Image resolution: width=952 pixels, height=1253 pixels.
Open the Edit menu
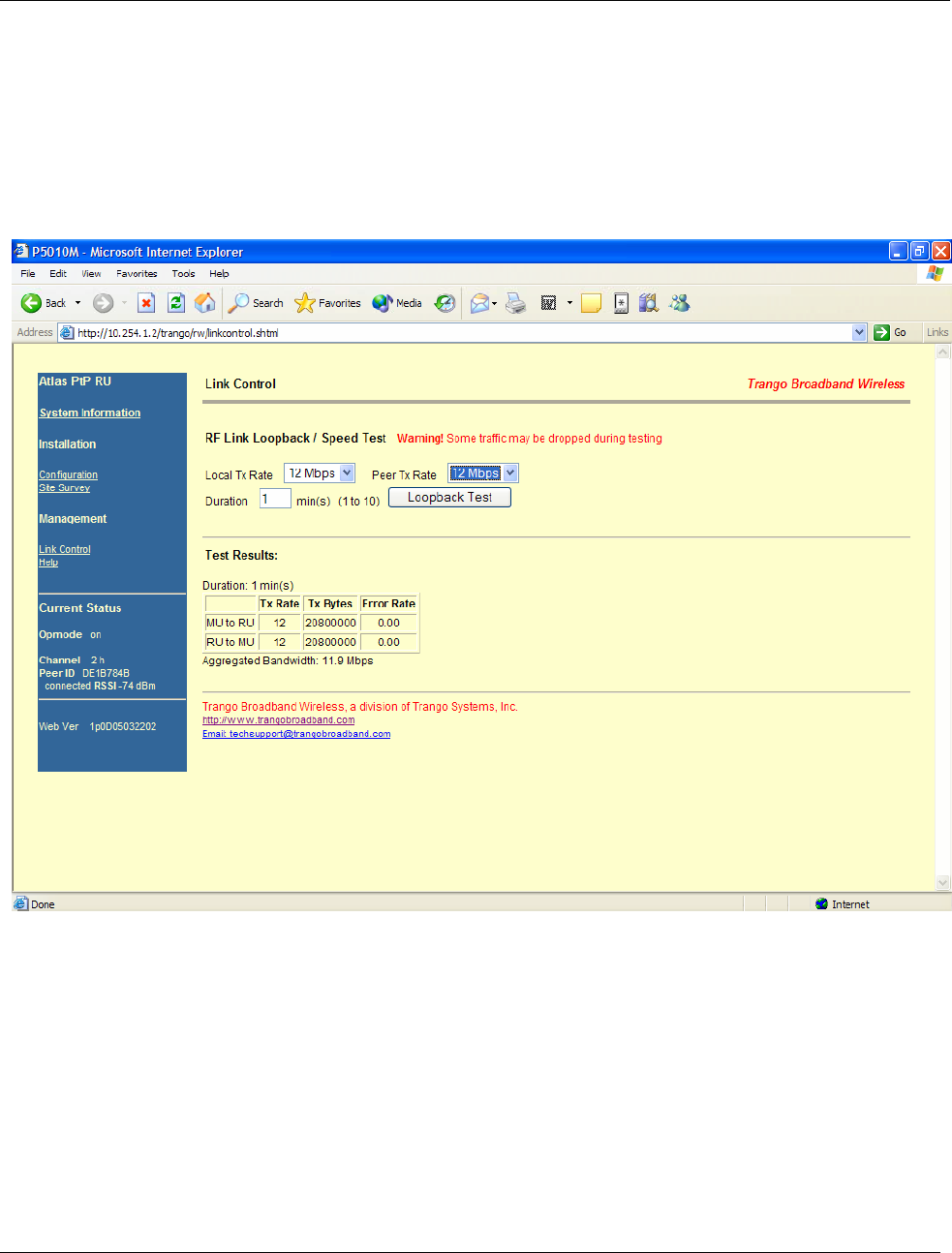(58, 273)
